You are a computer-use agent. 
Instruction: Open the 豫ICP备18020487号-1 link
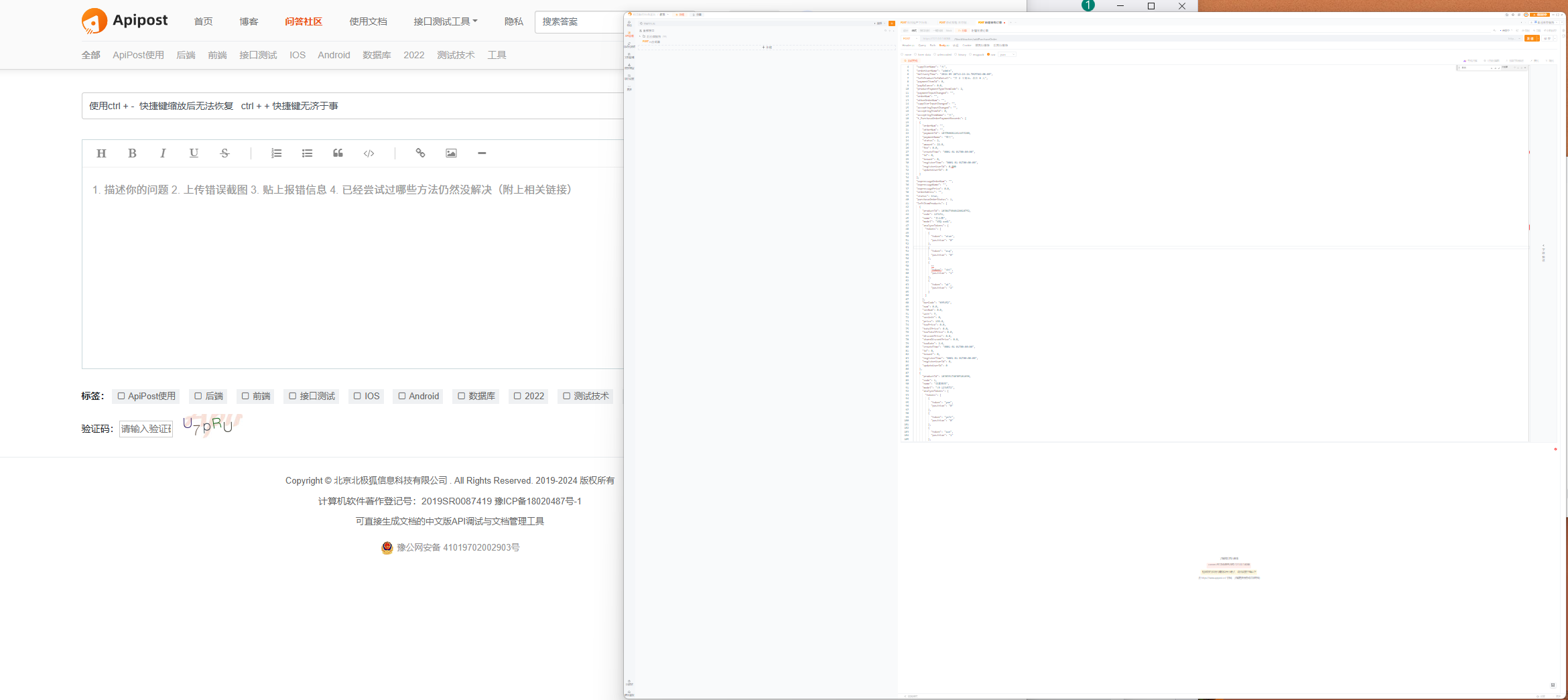pos(538,501)
